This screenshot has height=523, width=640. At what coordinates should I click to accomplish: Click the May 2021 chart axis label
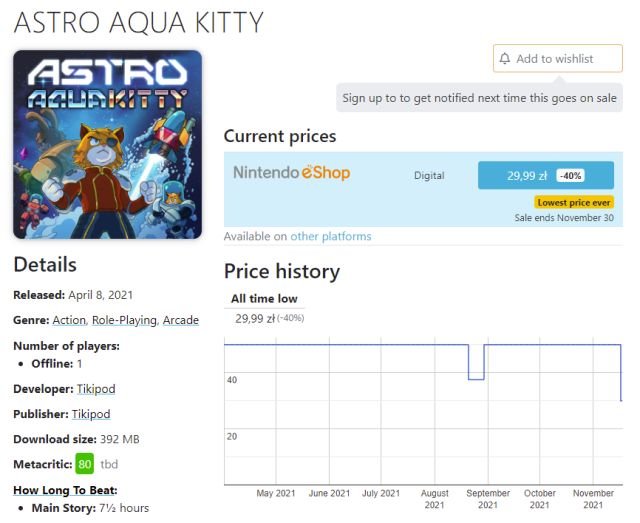276,493
